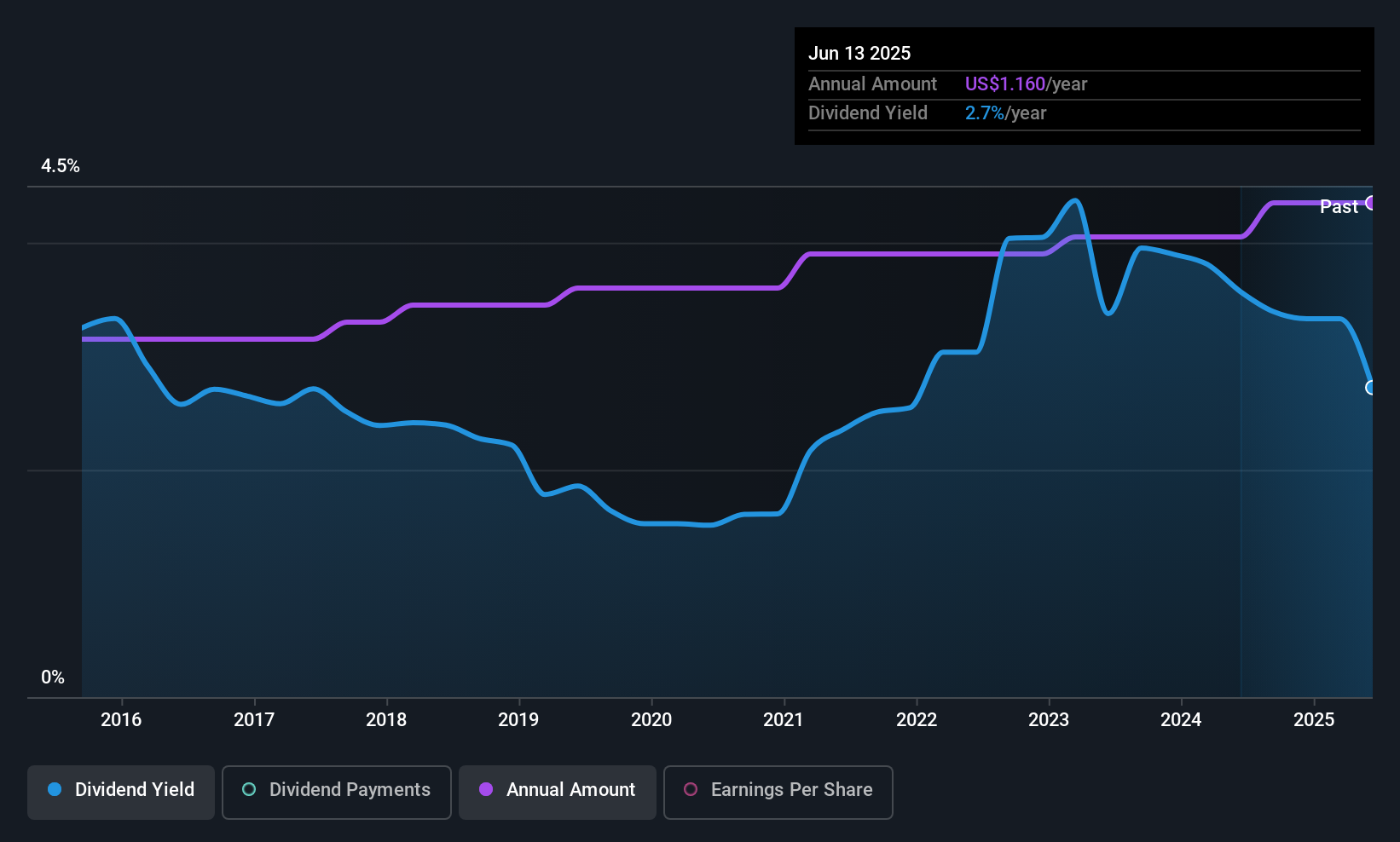Click the 0% y-axis label
Screen dimensions: 1400x842
pos(53,678)
